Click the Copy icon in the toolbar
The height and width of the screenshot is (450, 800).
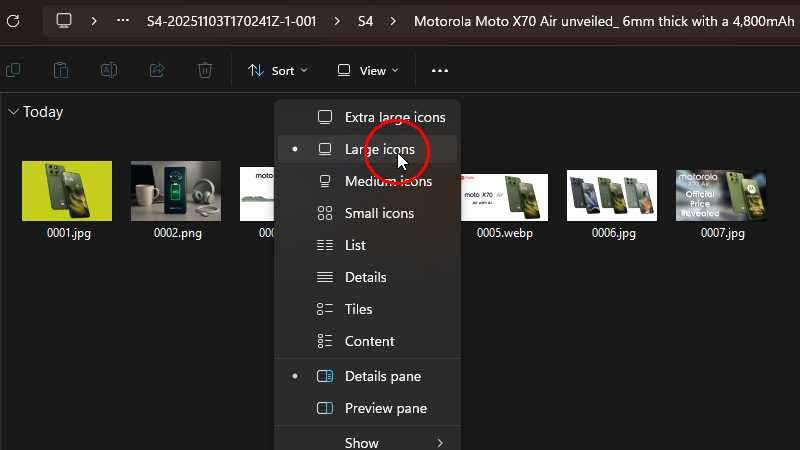[13, 70]
